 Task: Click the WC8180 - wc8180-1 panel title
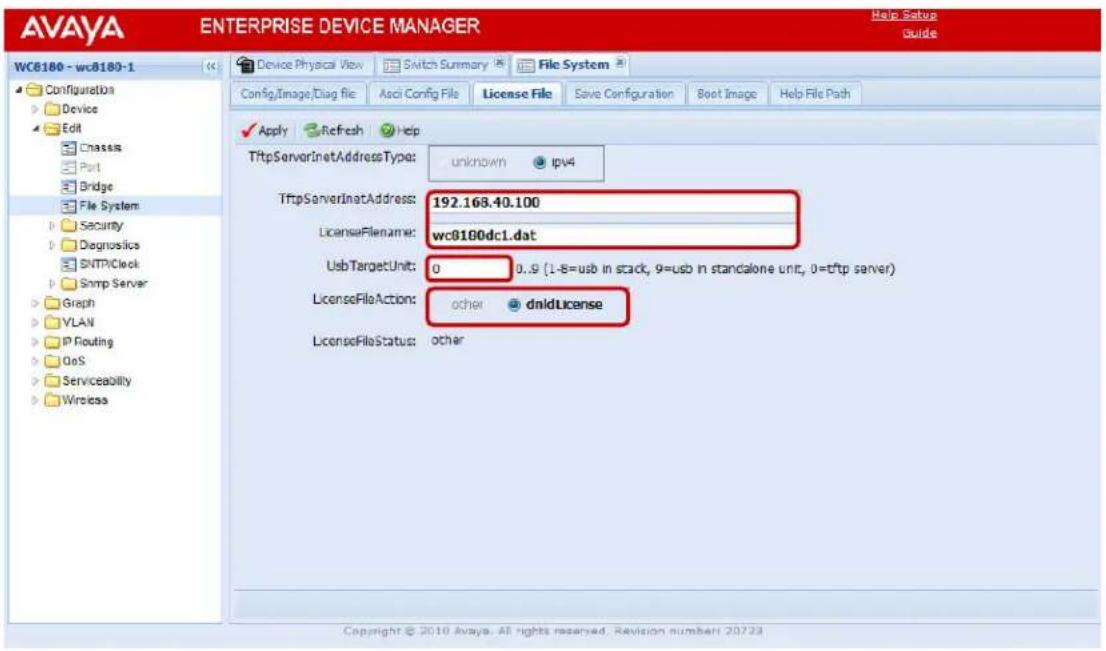tap(74, 67)
